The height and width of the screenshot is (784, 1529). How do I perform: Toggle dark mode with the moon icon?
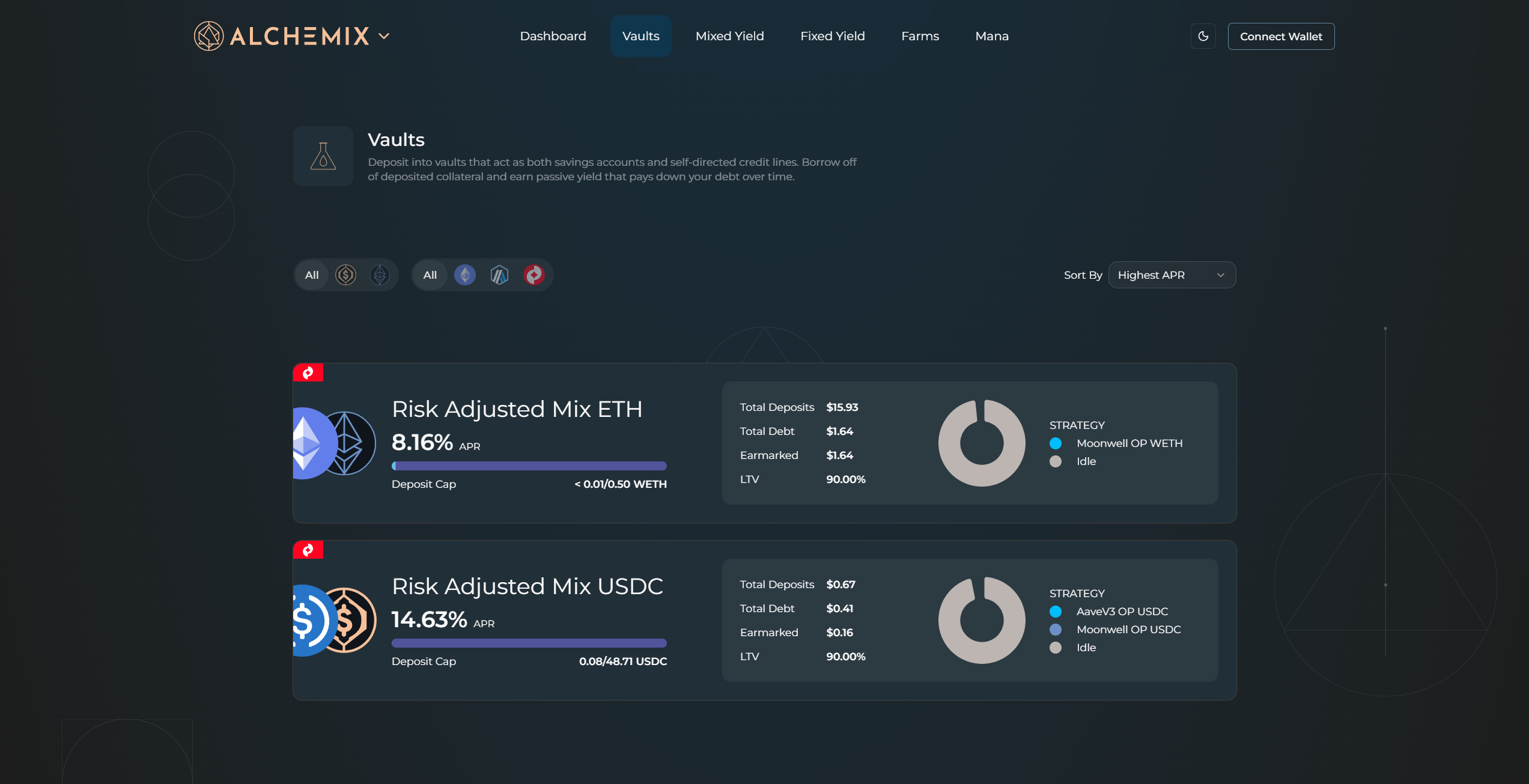click(1203, 36)
